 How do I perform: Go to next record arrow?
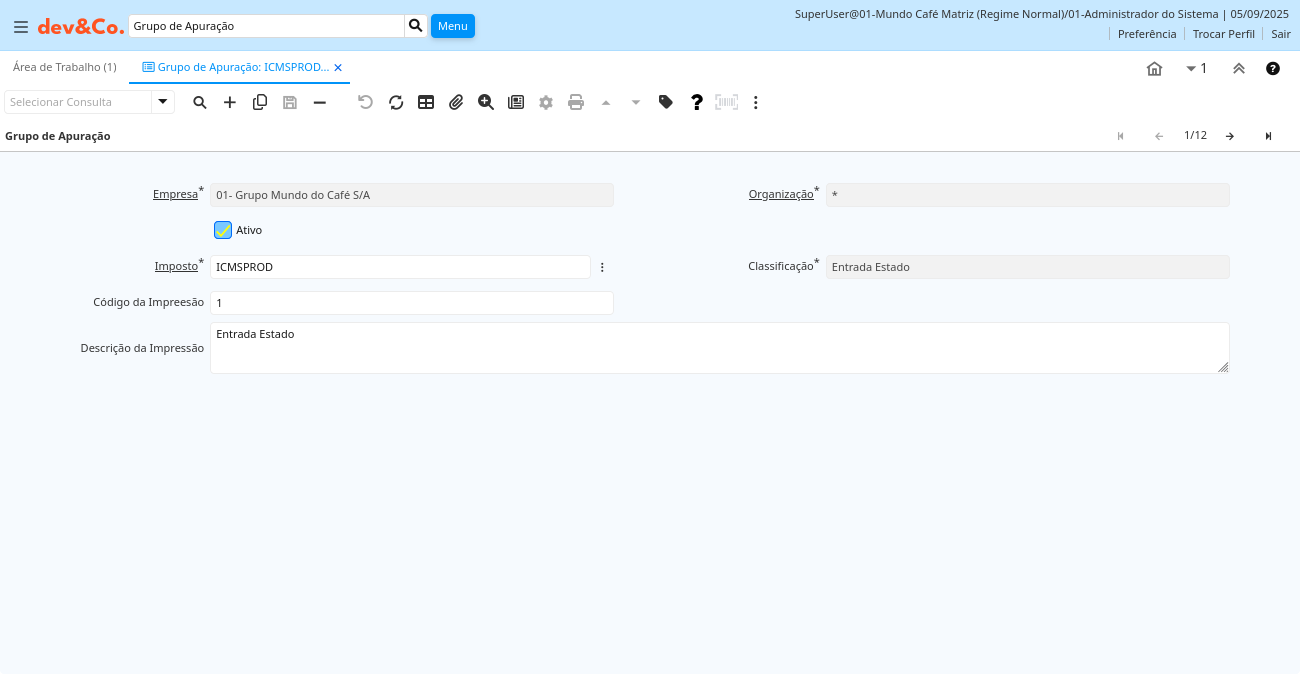coord(1230,136)
